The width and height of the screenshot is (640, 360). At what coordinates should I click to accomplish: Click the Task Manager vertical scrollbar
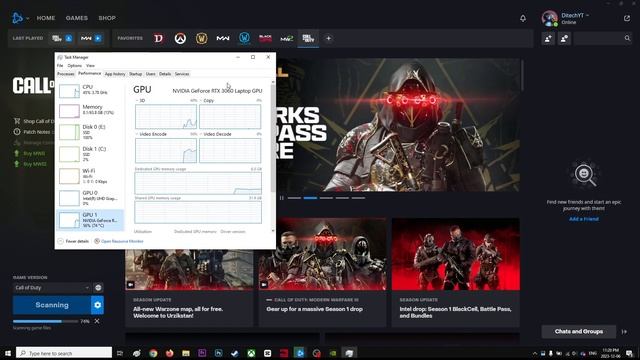click(273, 156)
